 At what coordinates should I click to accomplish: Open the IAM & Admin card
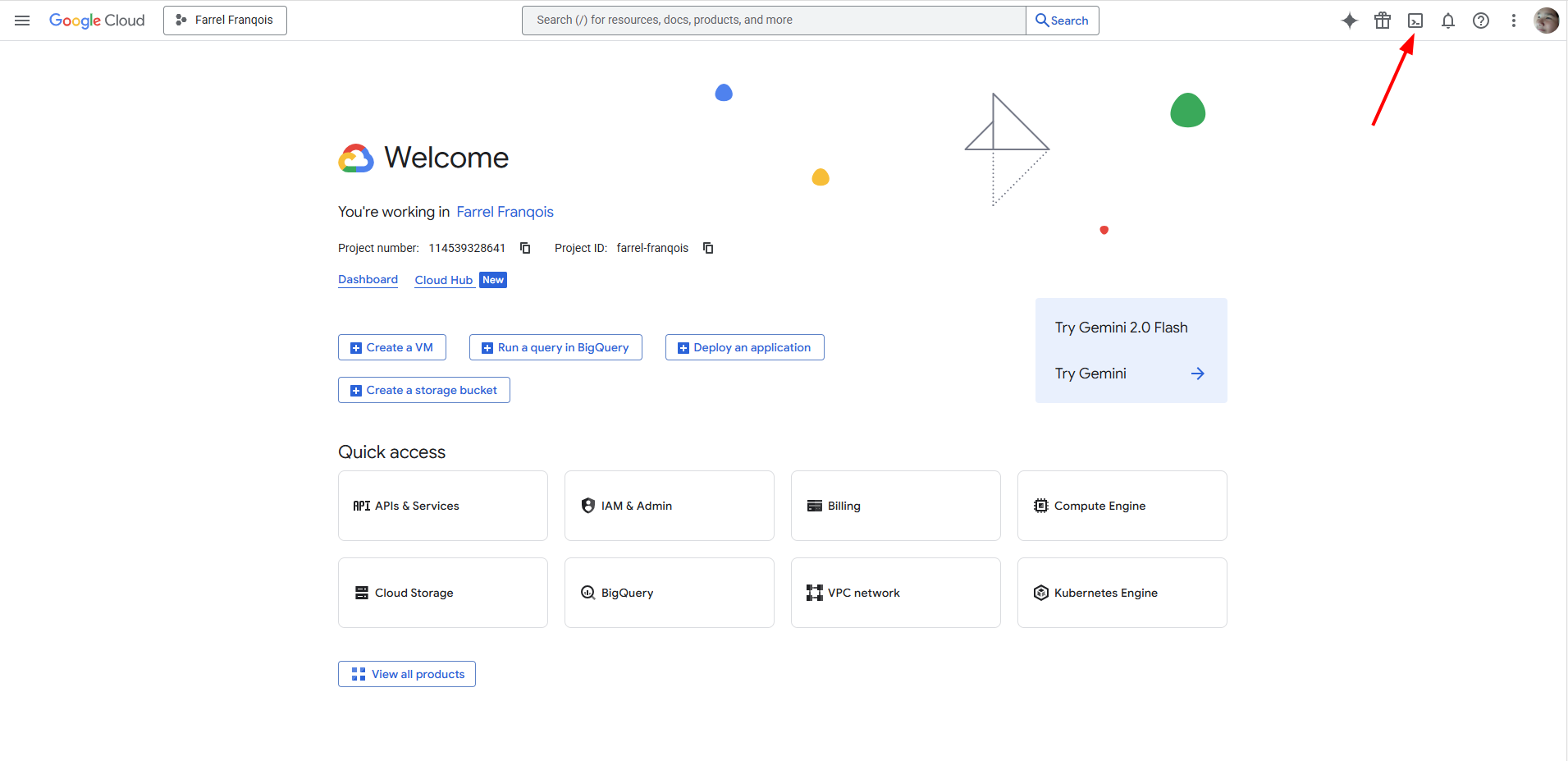tap(670, 506)
